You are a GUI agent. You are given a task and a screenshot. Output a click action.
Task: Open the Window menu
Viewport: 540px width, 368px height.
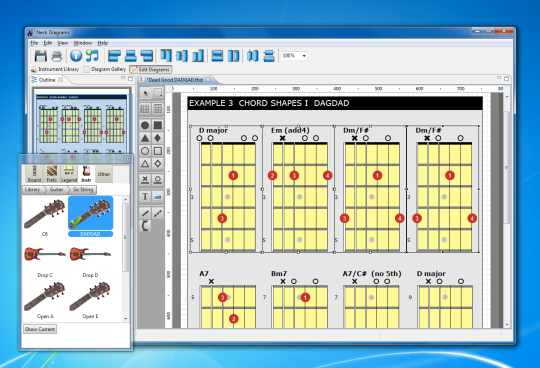[83, 43]
